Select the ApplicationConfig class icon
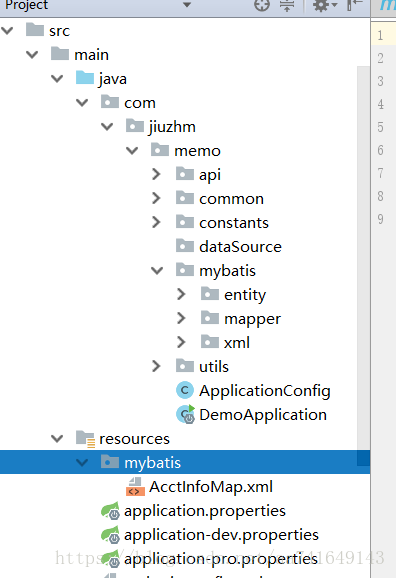 [185, 390]
